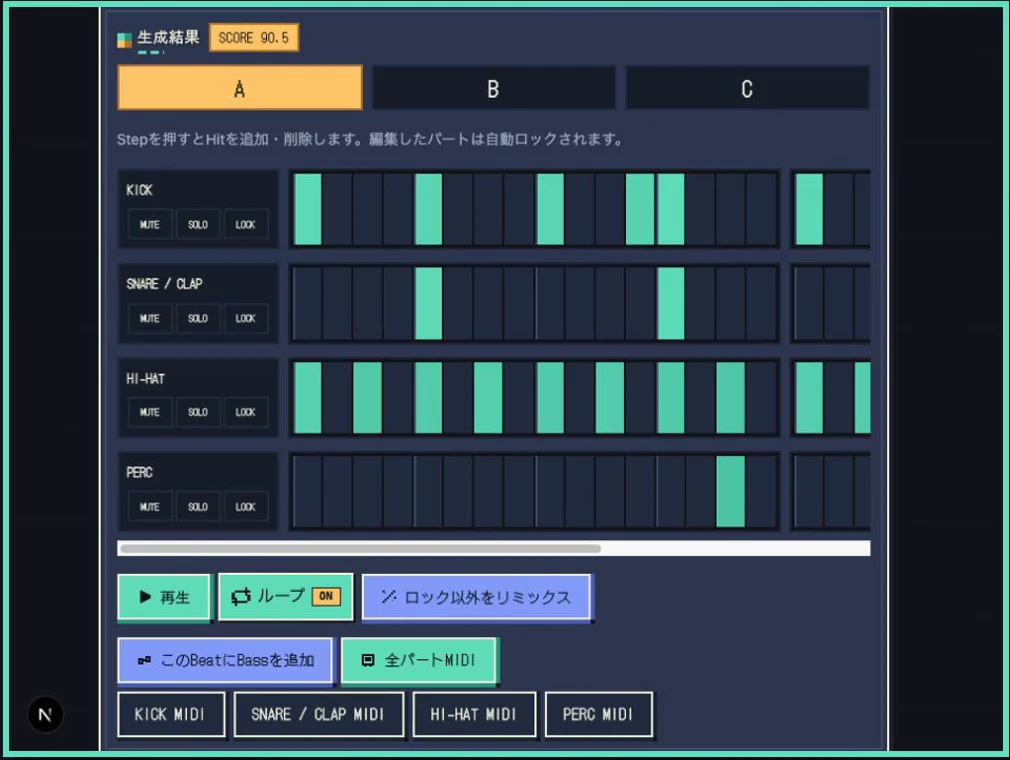This screenshot has width=1010, height=760.
Task: Click the Next.js dev indicator icon
Action: coord(45,714)
